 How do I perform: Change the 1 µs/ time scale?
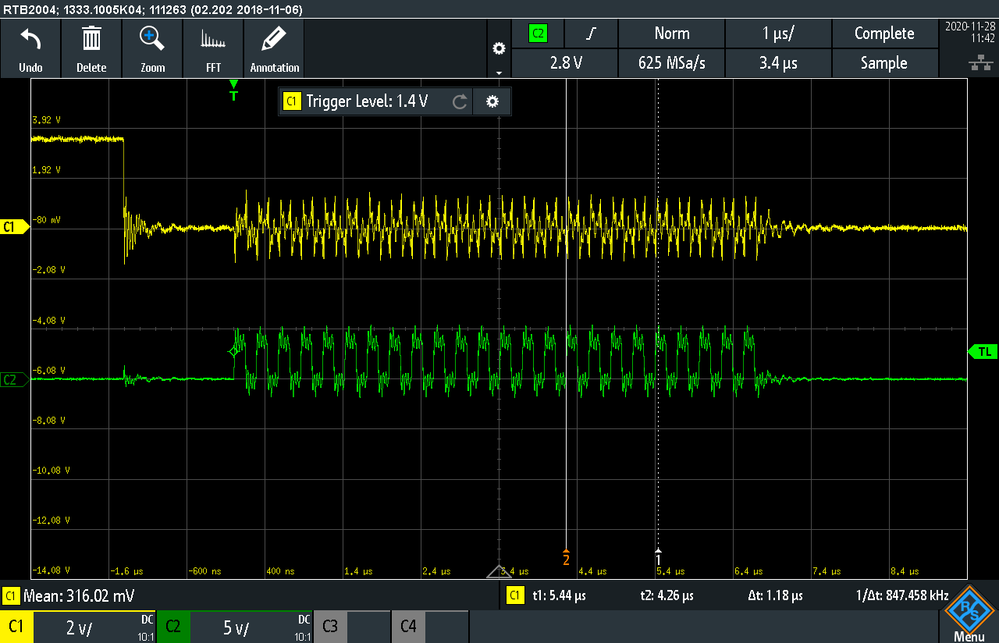778,33
